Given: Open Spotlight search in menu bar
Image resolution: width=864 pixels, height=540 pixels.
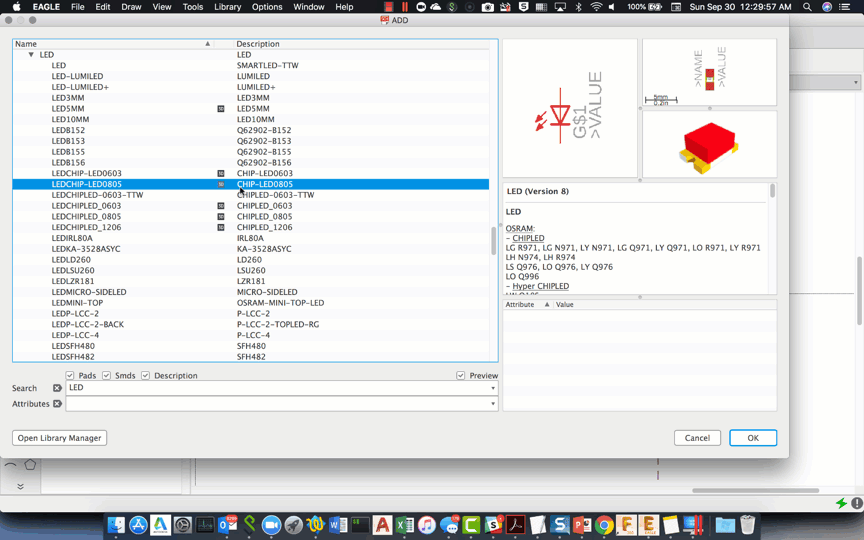Looking at the screenshot, I should coord(808,7).
